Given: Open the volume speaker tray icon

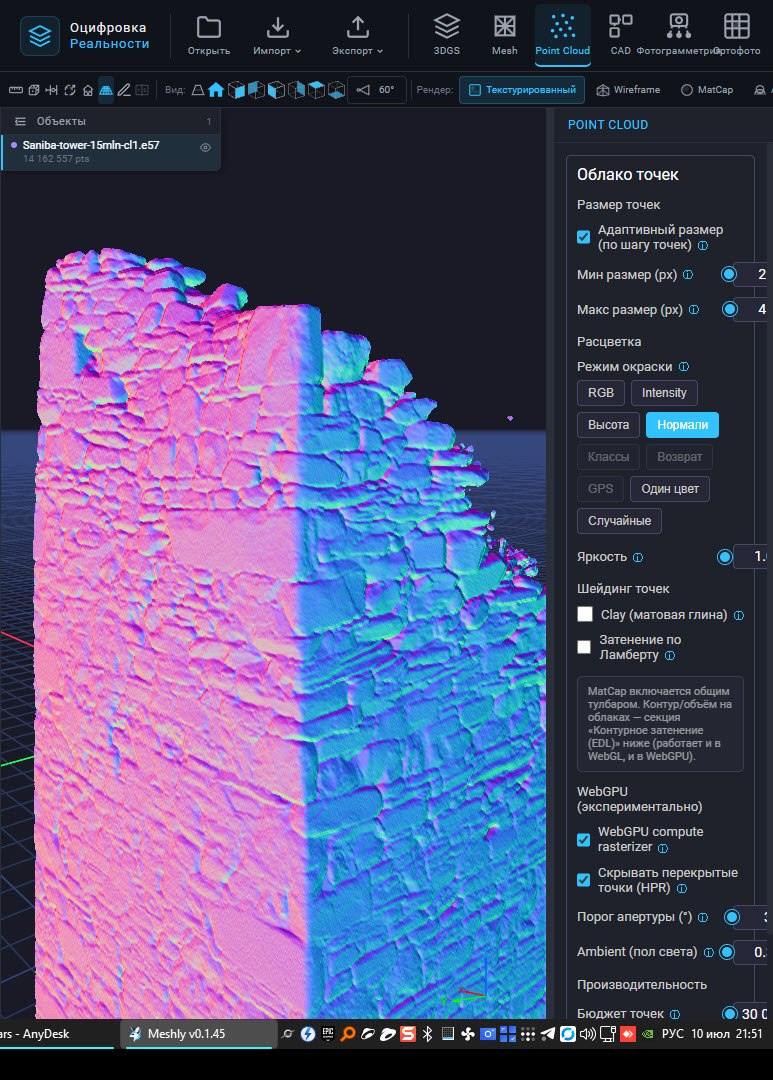Looking at the screenshot, I should tap(587, 1033).
